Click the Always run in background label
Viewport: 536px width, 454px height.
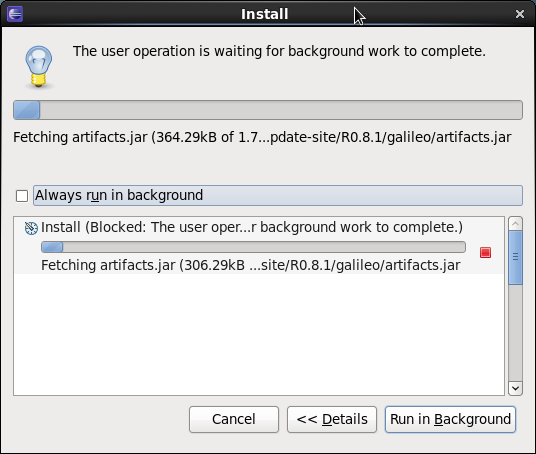click(x=119, y=195)
